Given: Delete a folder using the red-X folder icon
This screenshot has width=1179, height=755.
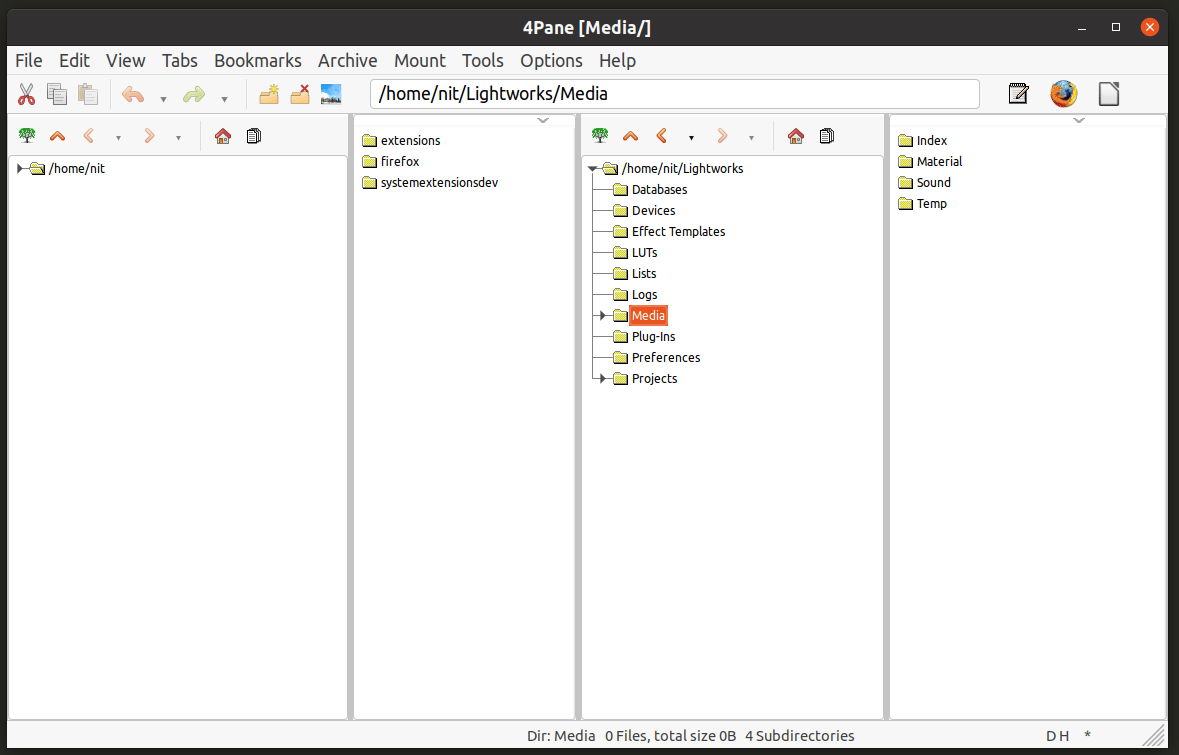Looking at the screenshot, I should [x=300, y=94].
